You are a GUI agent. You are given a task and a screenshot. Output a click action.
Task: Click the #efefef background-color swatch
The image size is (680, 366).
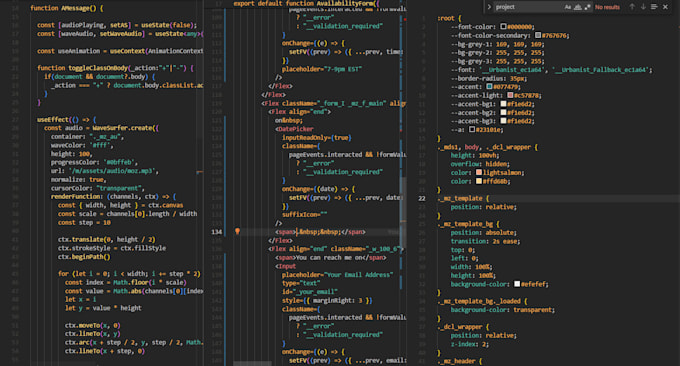[x=517, y=284]
